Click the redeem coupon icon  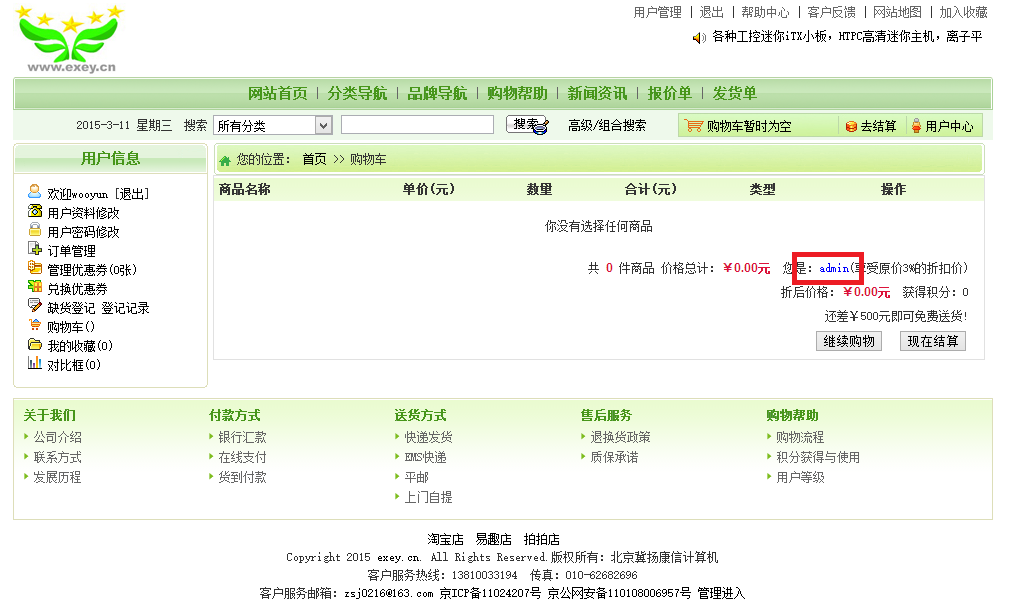tap(35, 286)
